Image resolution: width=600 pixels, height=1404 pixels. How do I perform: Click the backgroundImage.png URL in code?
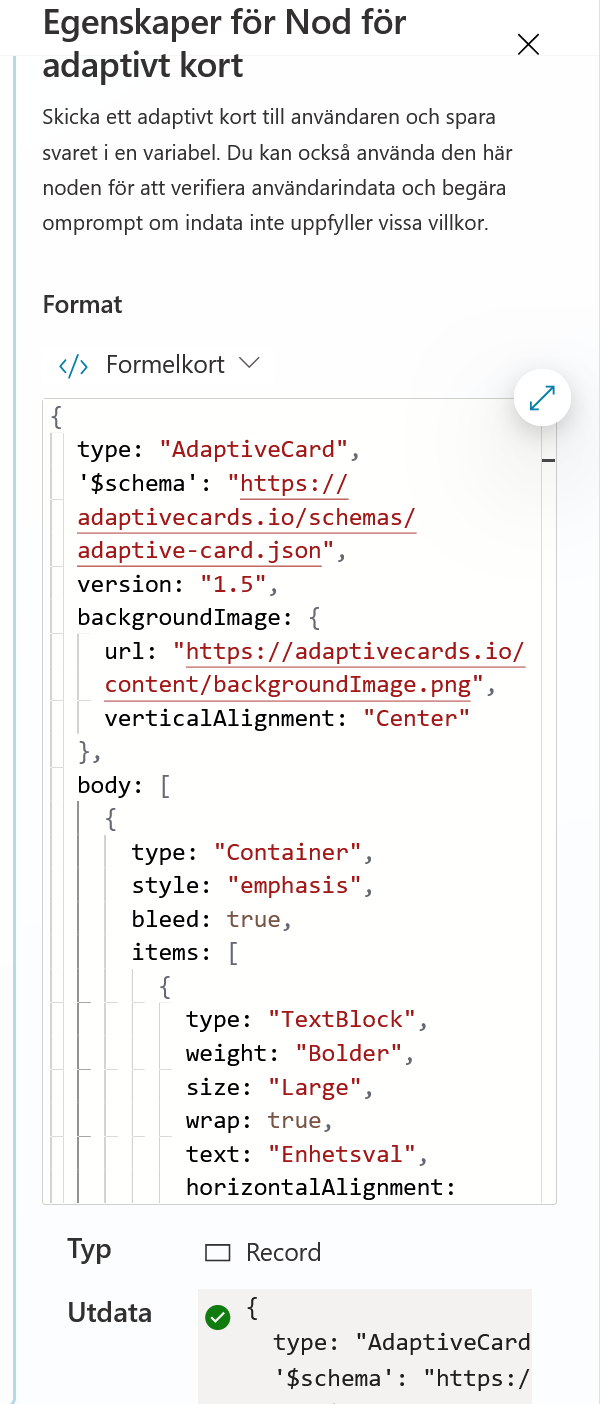316,668
